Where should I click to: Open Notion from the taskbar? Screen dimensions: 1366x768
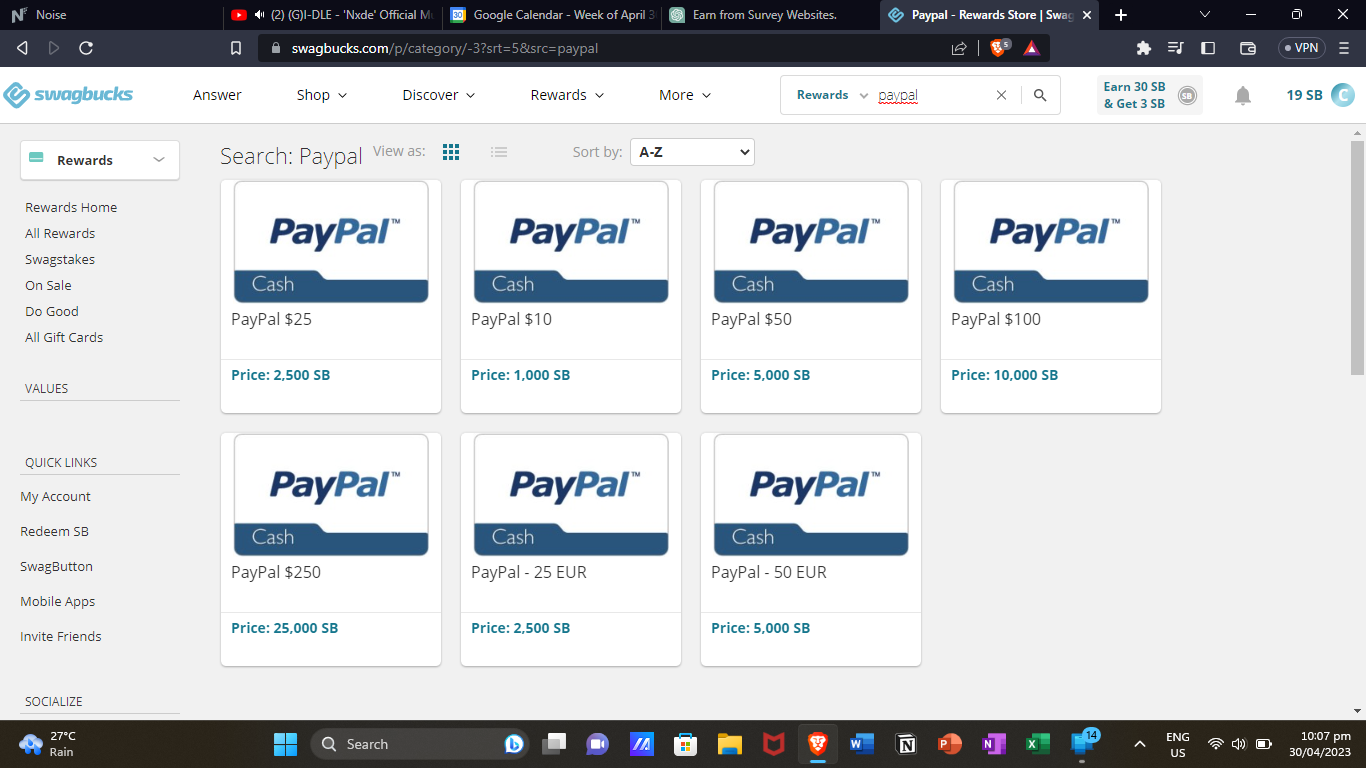[906, 744]
